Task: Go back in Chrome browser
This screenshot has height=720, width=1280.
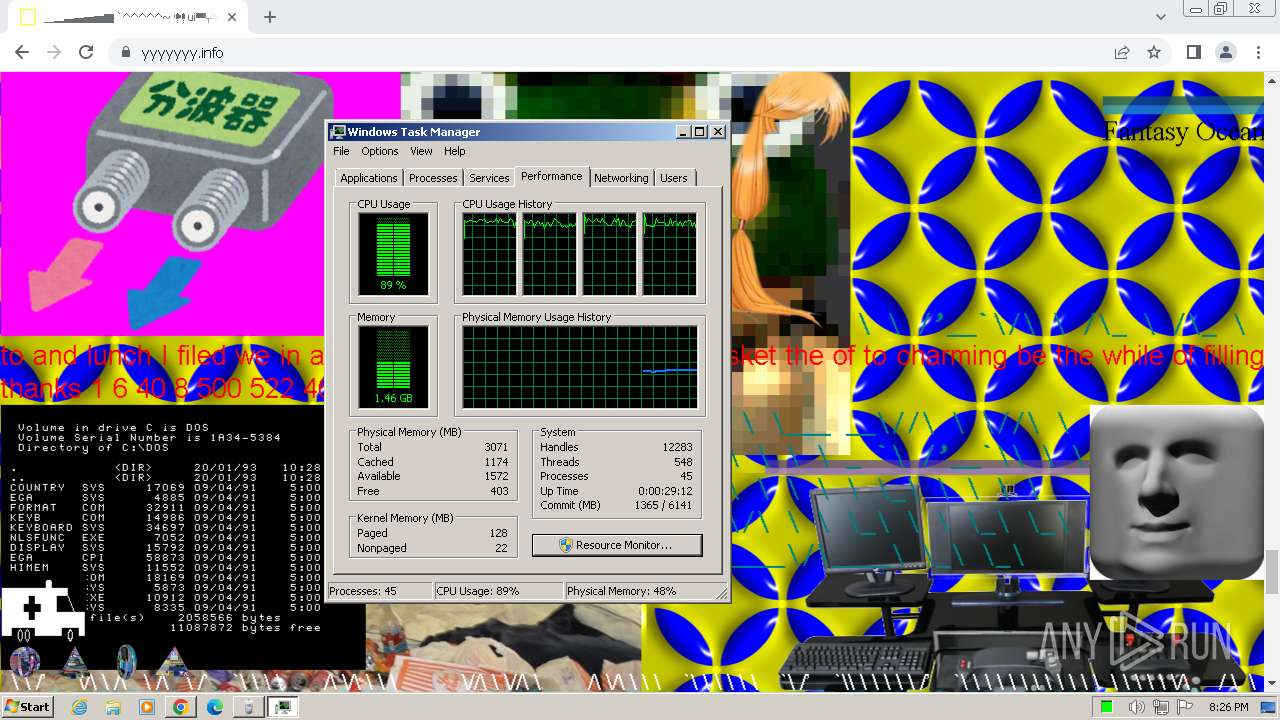Action: 22,52
